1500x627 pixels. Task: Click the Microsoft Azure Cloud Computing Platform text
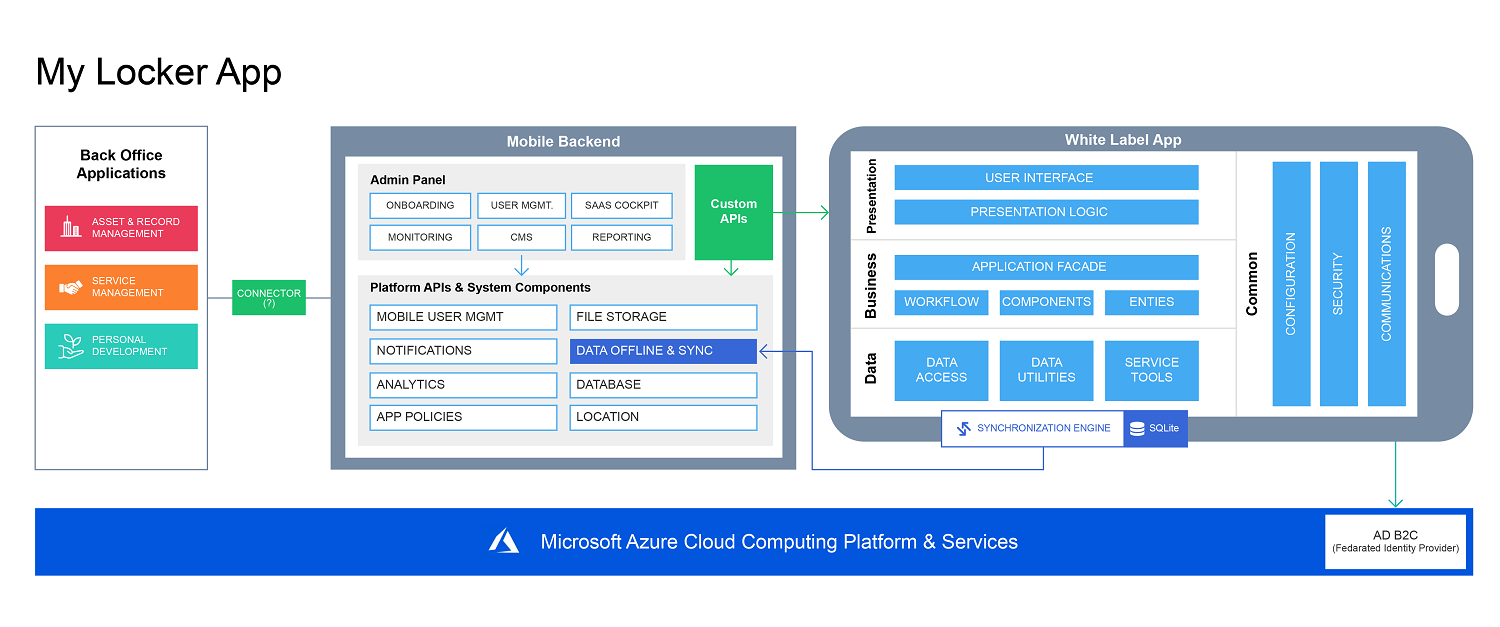coord(779,542)
